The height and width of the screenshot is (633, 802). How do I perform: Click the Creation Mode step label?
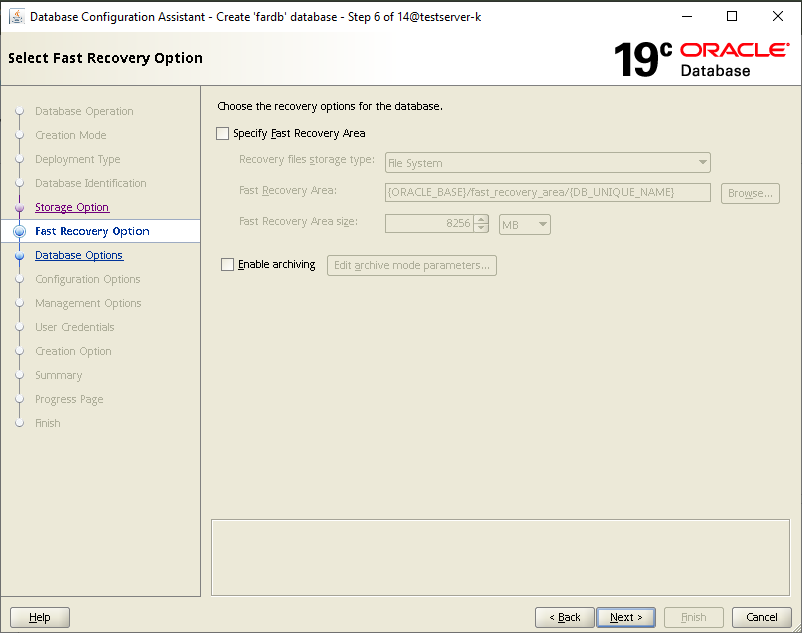[x=71, y=135]
